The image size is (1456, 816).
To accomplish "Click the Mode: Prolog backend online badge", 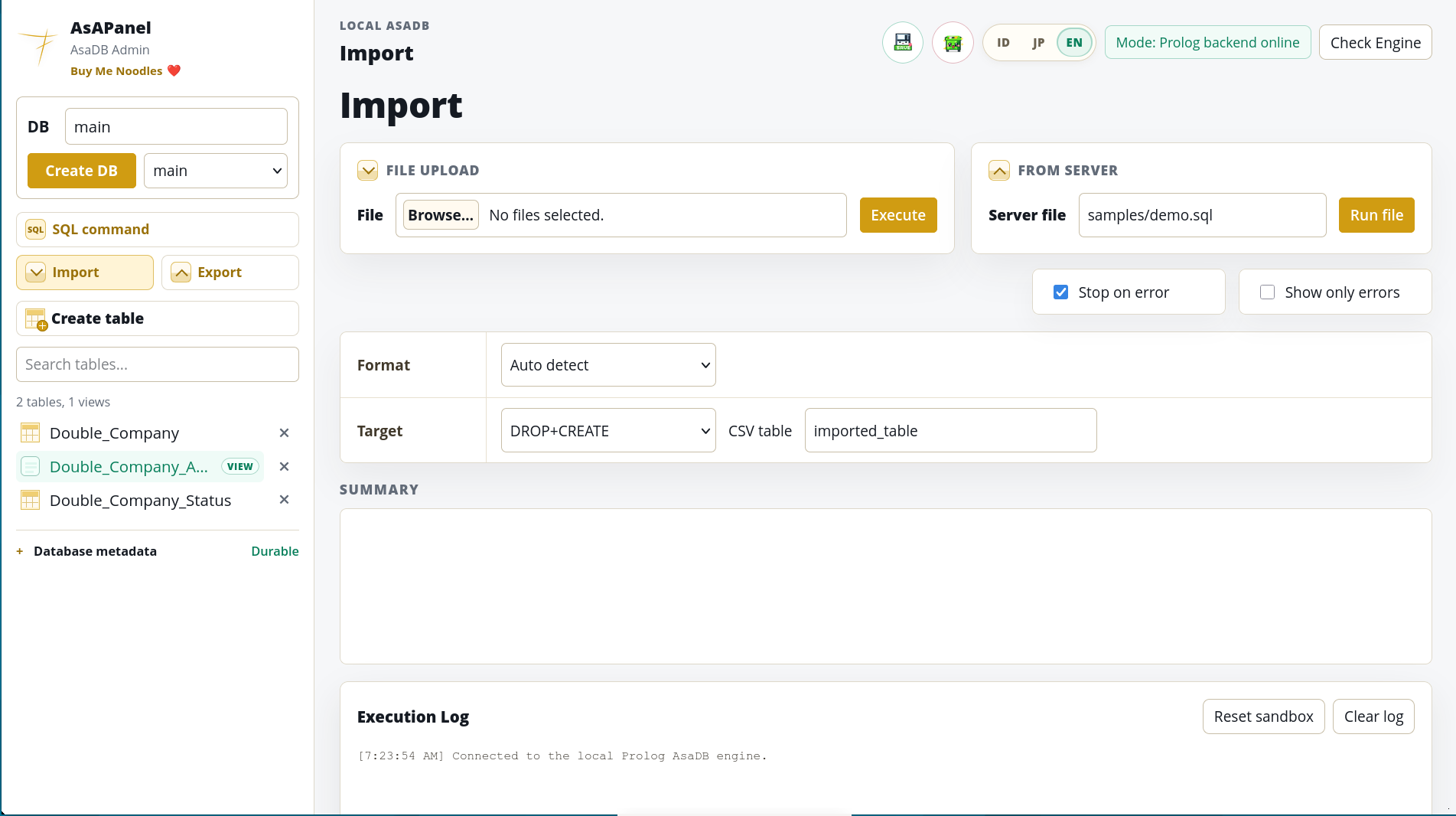I will point(1207,42).
